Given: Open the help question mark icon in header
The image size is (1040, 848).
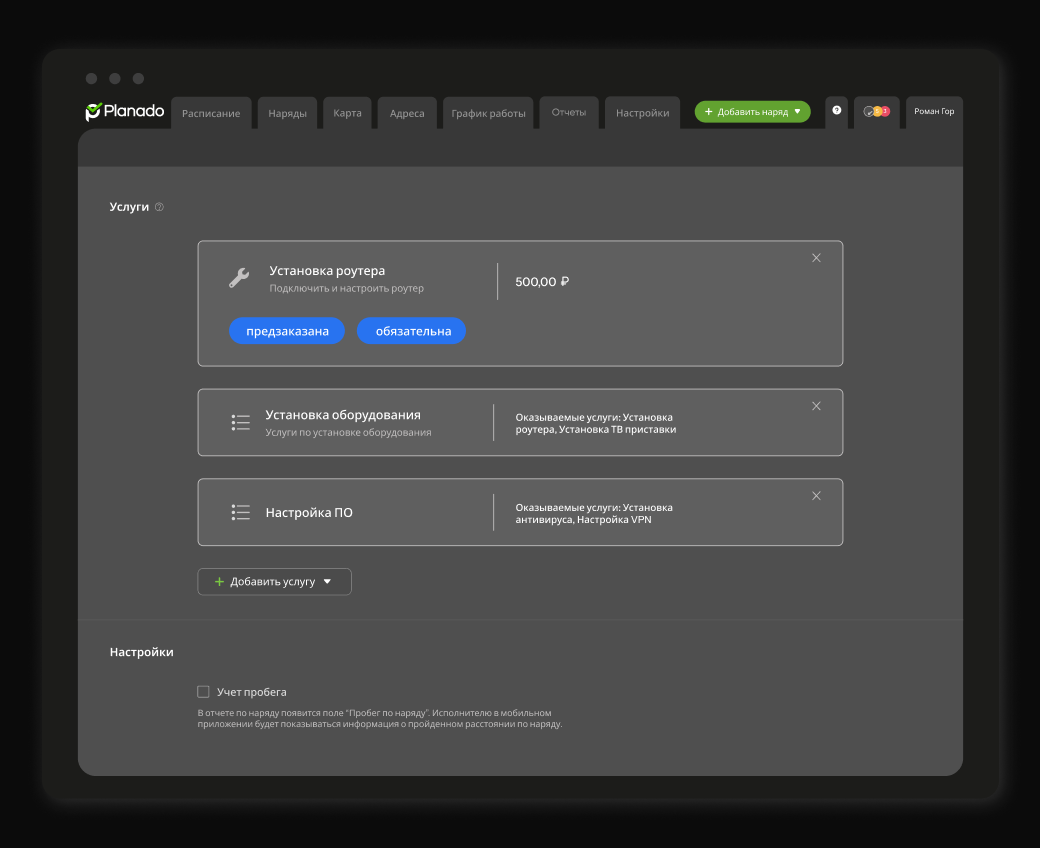Looking at the screenshot, I should point(836,111).
